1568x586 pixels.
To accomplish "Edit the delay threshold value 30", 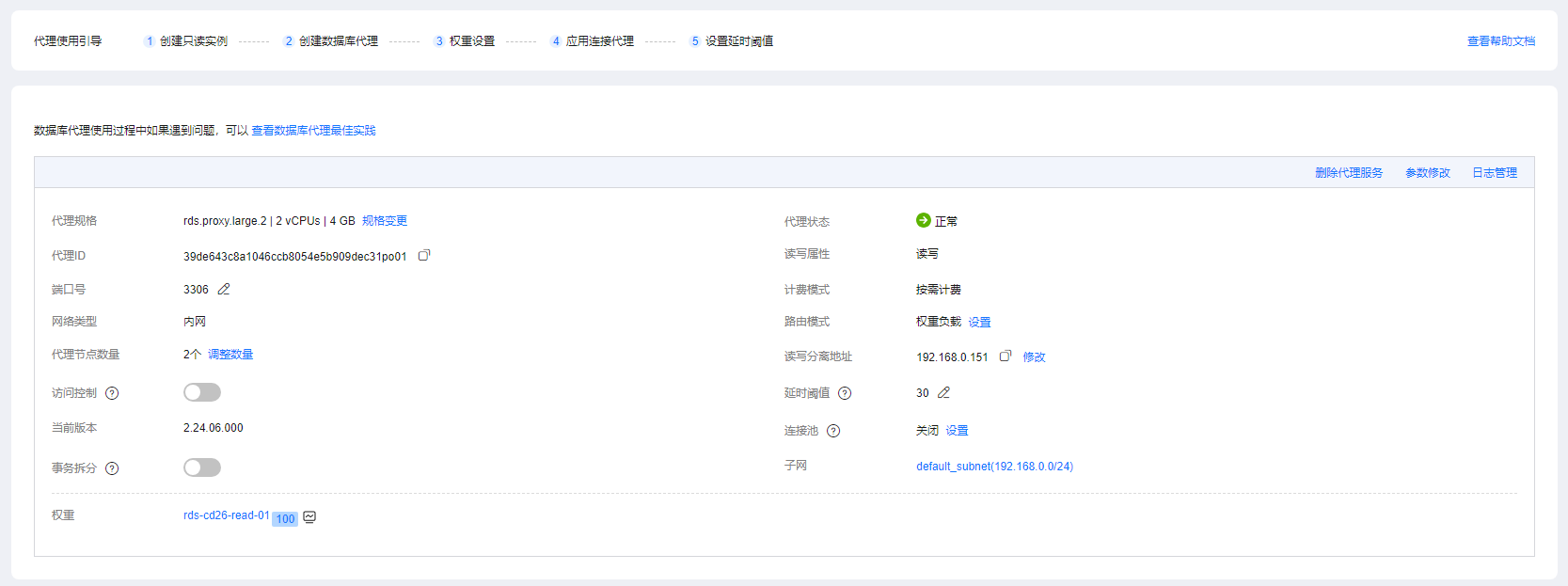I will tap(943, 393).
